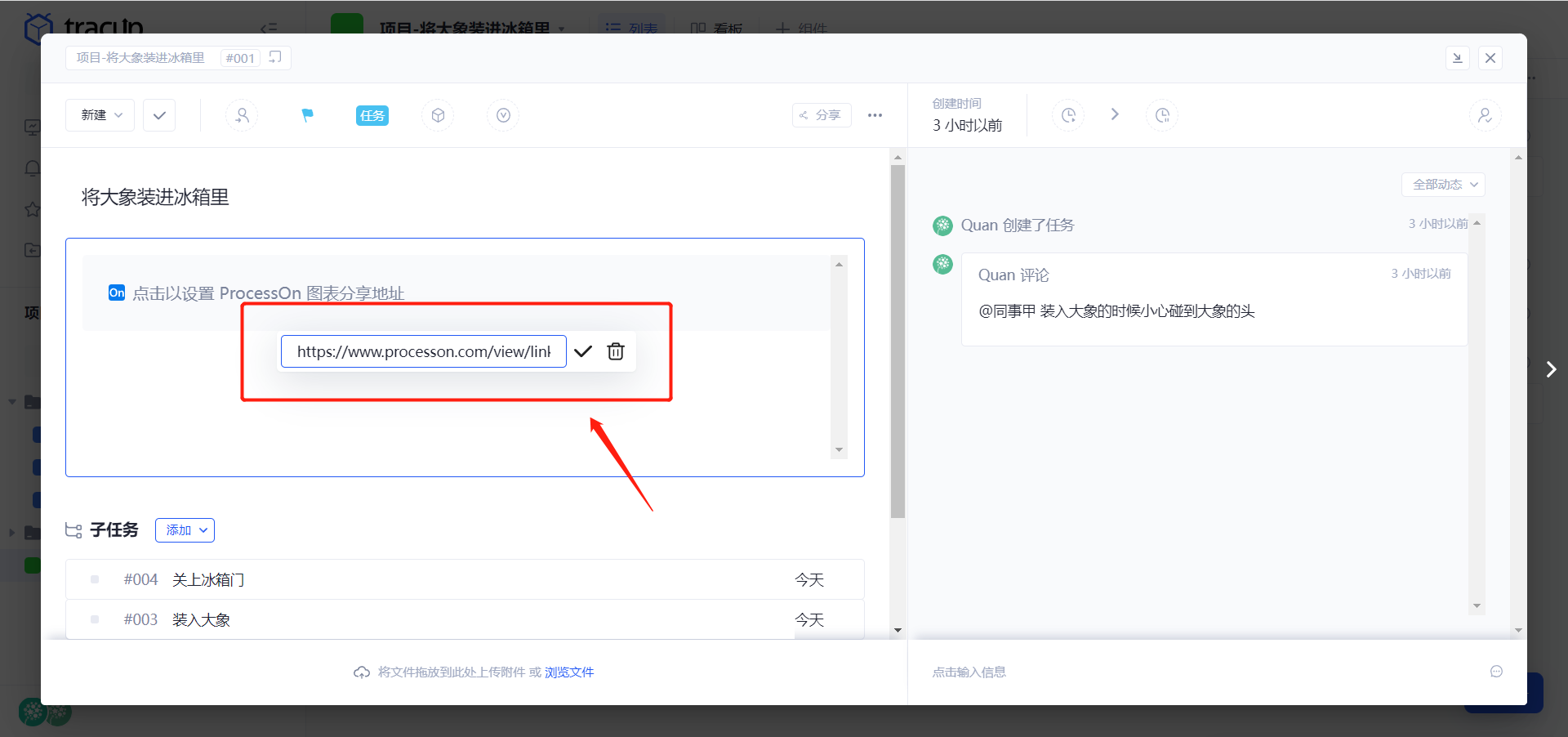Switch to the 看板 view tab
The height and width of the screenshot is (737, 1568).
pyautogui.click(x=717, y=28)
